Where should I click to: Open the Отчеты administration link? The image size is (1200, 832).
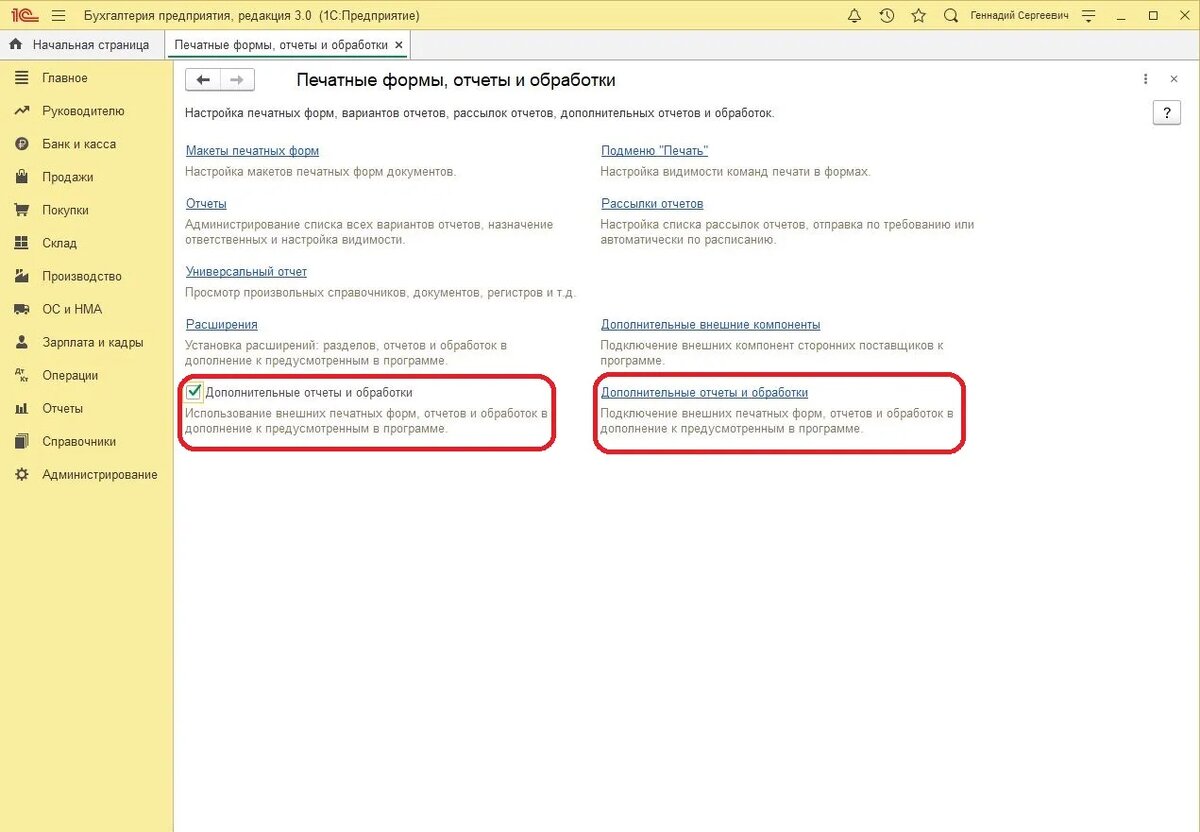(x=206, y=204)
